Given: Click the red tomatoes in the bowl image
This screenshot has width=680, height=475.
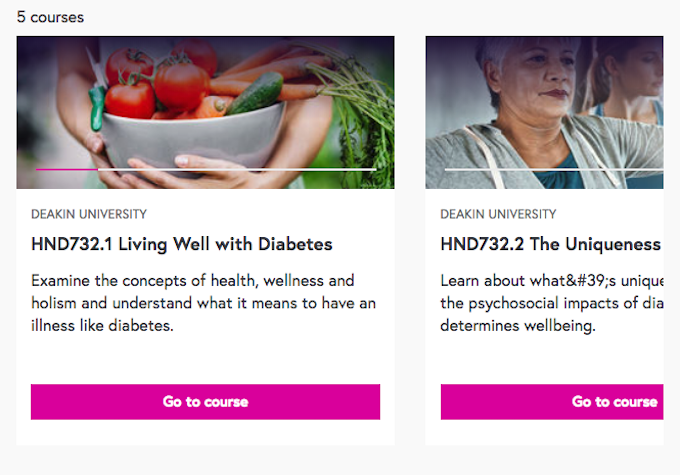Looking at the screenshot, I should (x=158, y=80).
